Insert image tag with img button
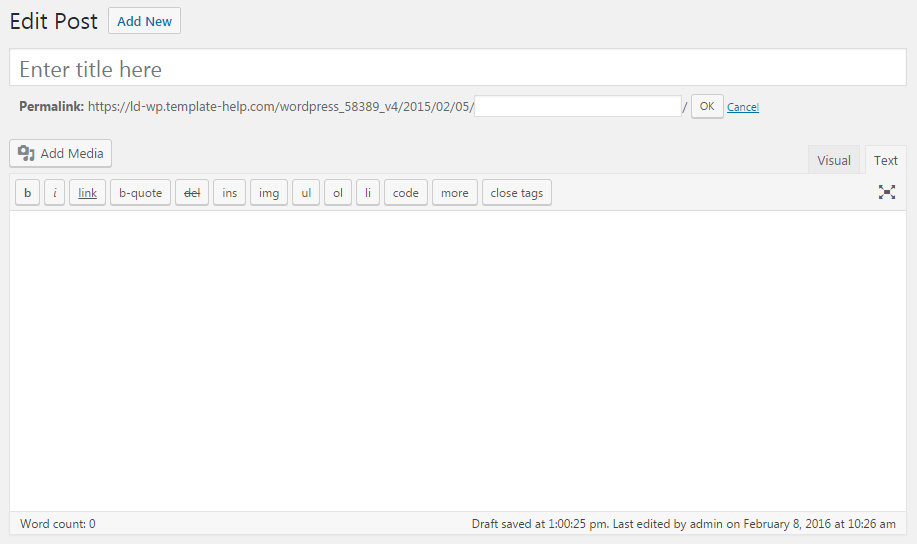The height and width of the screenshot is (544, 917). (x=269, y=192)
